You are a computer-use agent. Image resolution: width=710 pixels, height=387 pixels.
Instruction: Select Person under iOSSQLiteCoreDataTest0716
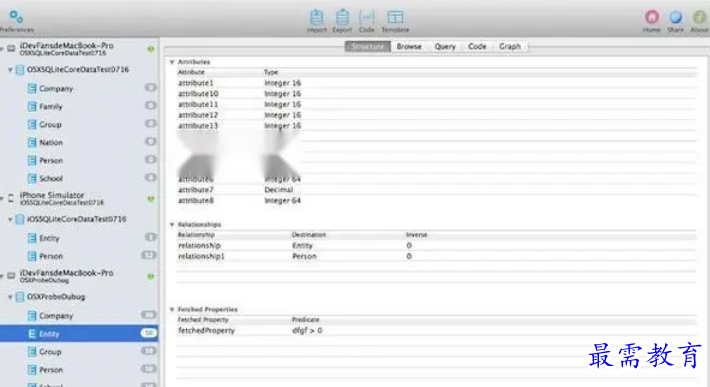pyautogui.click(x=79, y=256)
